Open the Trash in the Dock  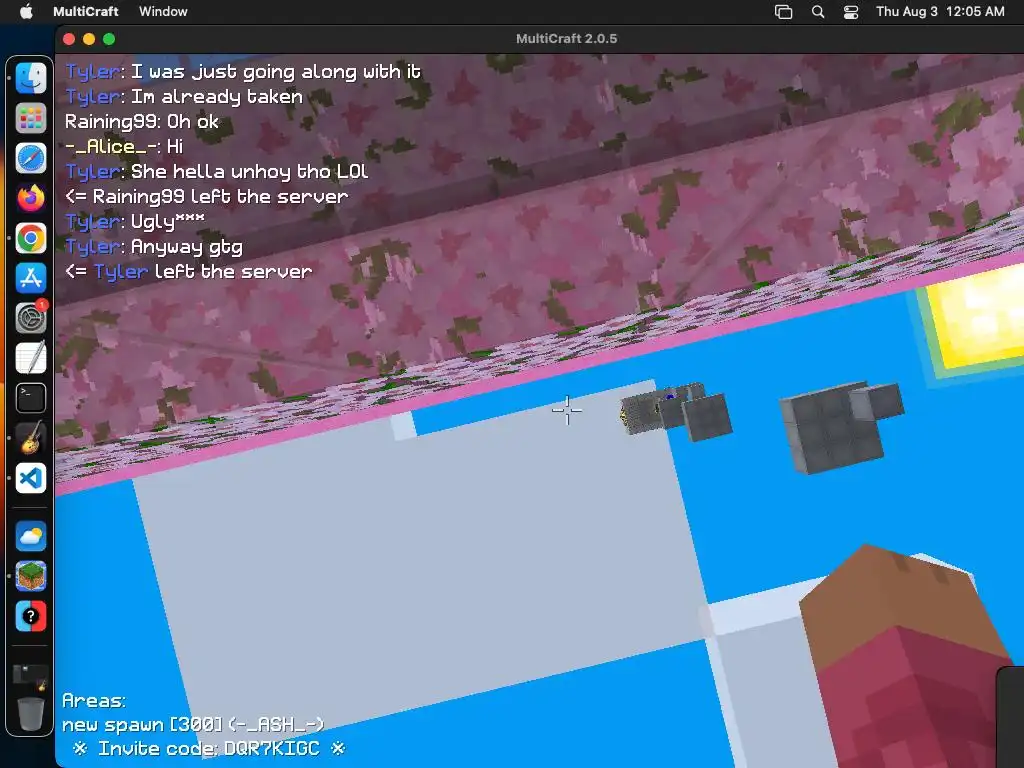point(31,714)
